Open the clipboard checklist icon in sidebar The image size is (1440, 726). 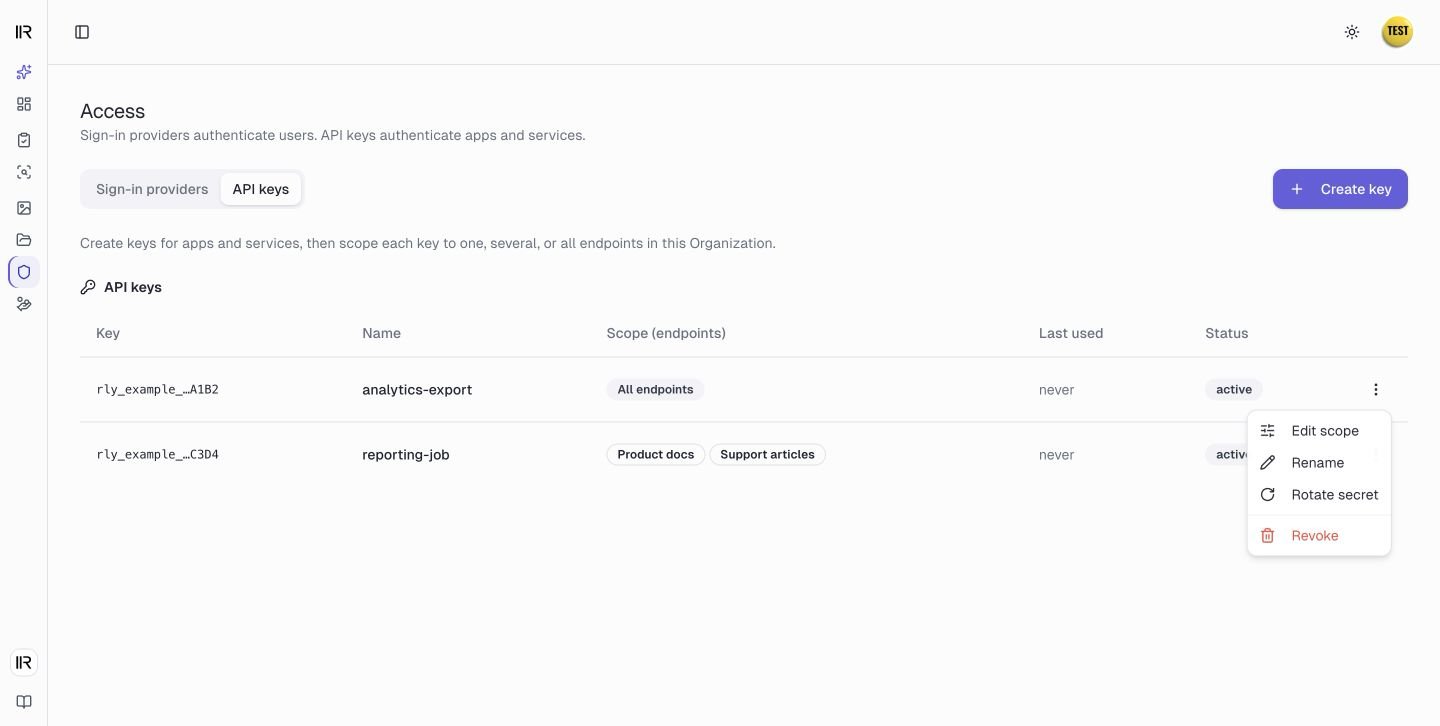pos(24,140)
